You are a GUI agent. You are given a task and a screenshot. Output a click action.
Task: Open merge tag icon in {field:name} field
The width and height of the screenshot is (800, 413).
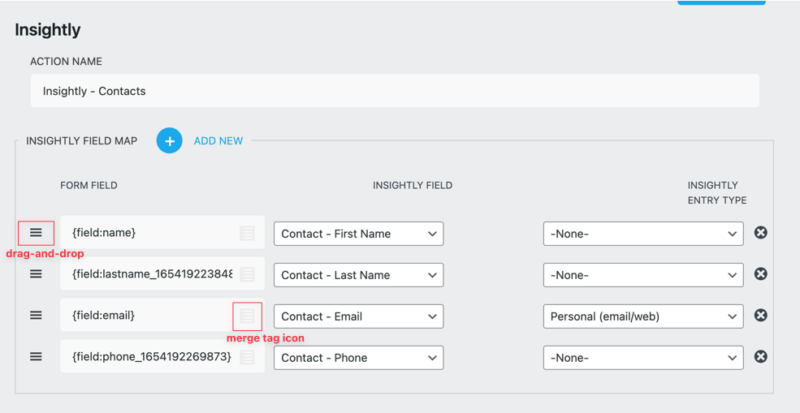click(247, 233)
